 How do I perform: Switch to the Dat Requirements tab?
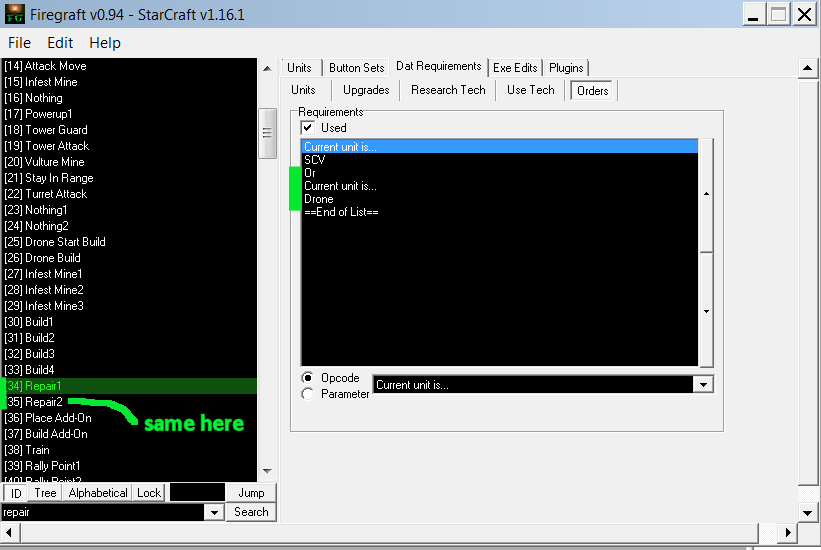tap(439, 66)
